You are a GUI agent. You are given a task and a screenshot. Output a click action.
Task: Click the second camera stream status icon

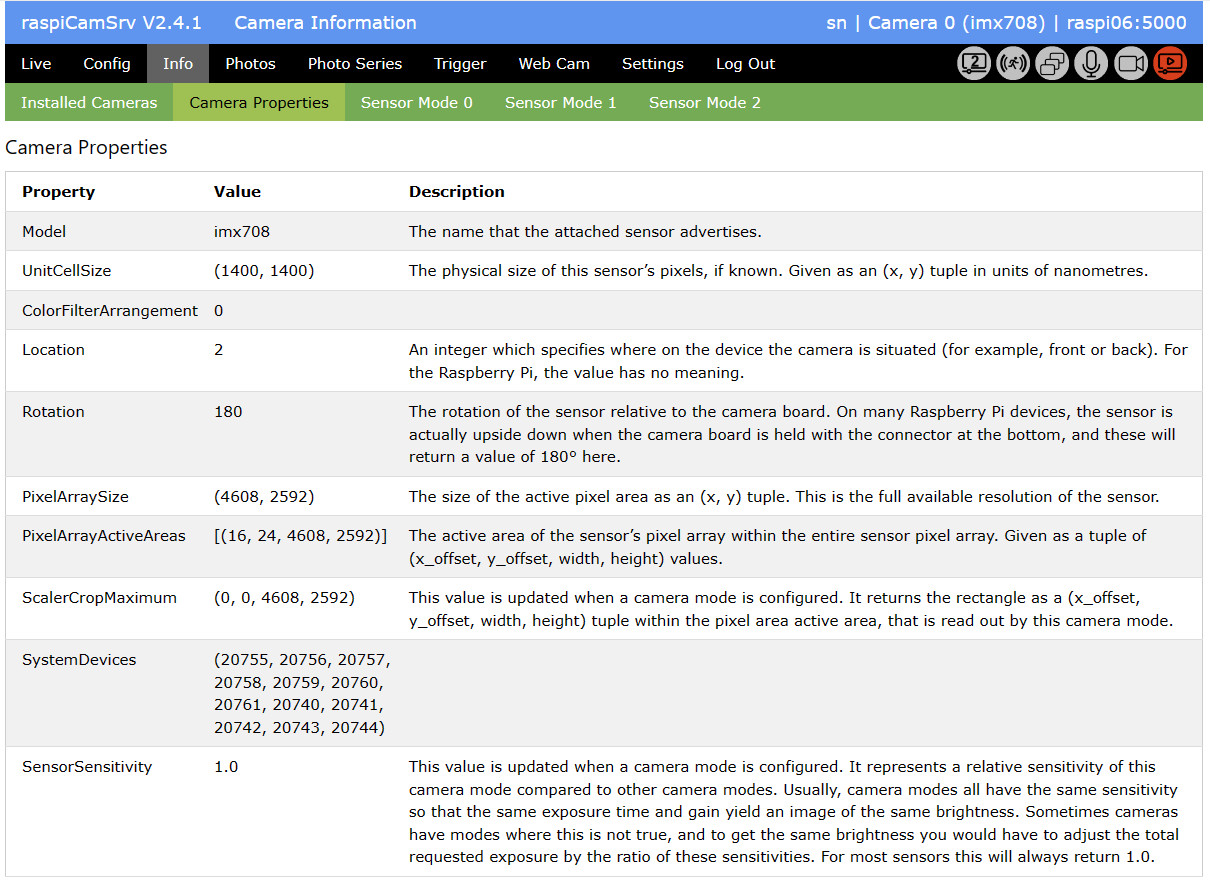974,64
